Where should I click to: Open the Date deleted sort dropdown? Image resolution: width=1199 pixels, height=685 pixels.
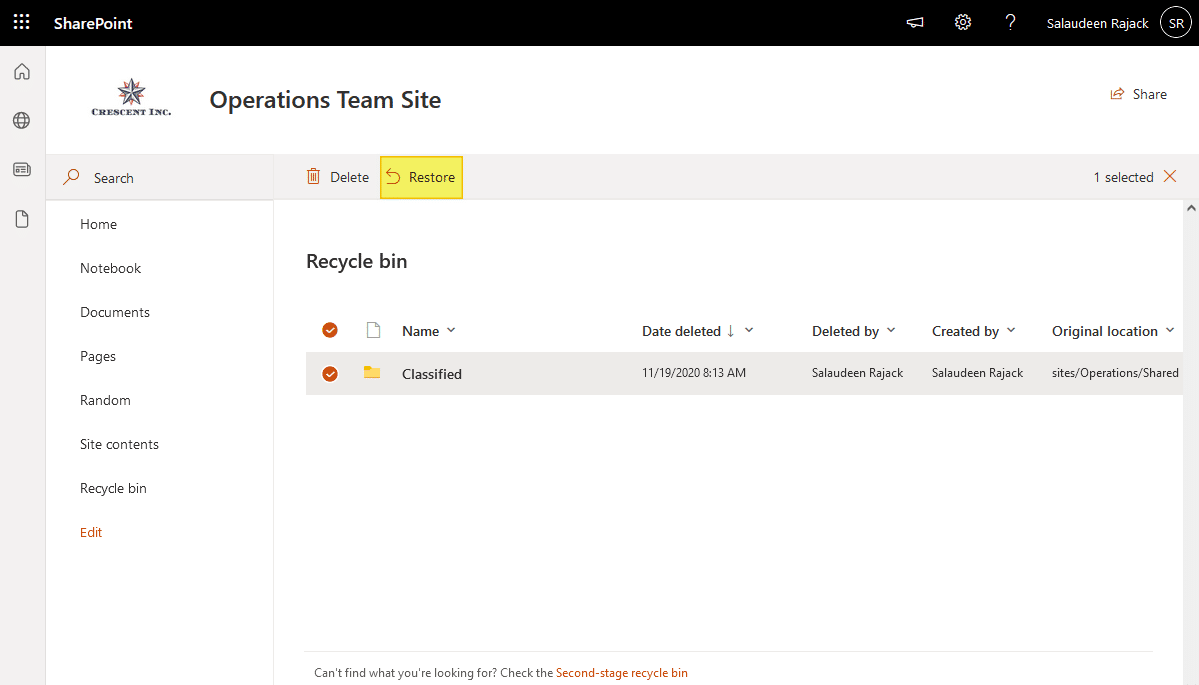[x=749, y=330]
